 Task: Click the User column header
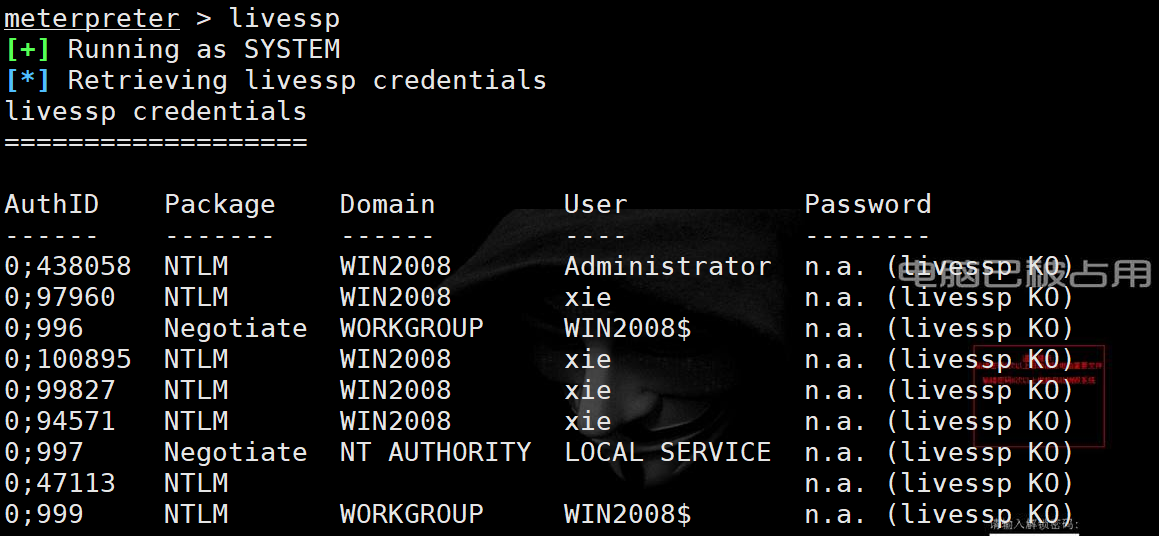tap(596, 205)
